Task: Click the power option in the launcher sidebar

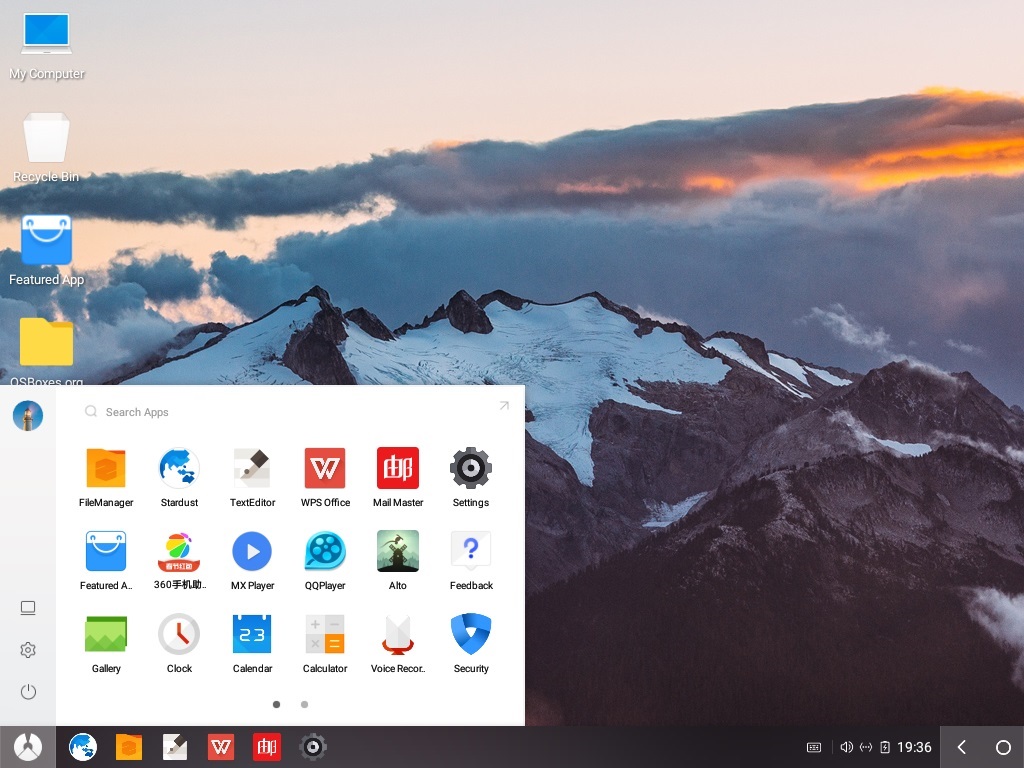Action: (x=28, y=691)
